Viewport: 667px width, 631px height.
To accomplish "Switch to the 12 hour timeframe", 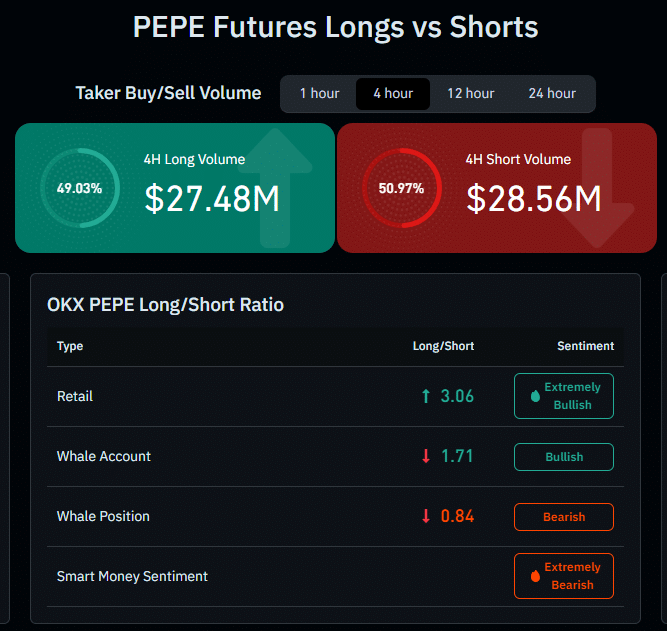I will (x=470, y=94).
